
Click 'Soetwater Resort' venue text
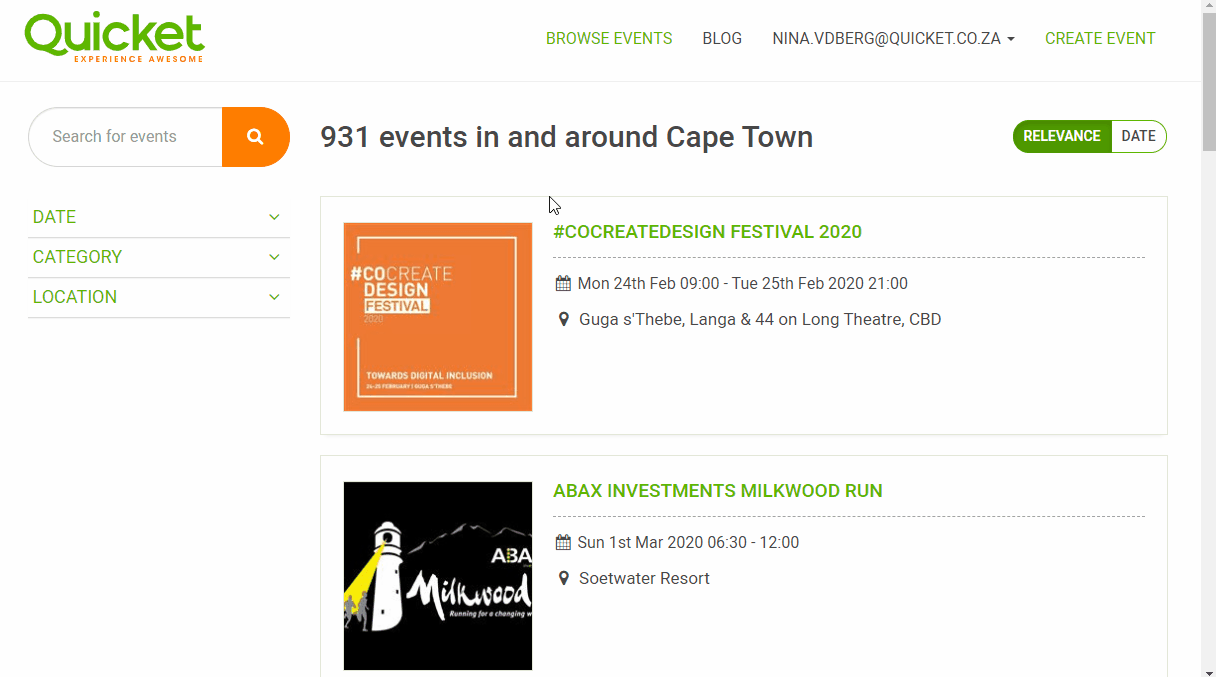[644, 578]
